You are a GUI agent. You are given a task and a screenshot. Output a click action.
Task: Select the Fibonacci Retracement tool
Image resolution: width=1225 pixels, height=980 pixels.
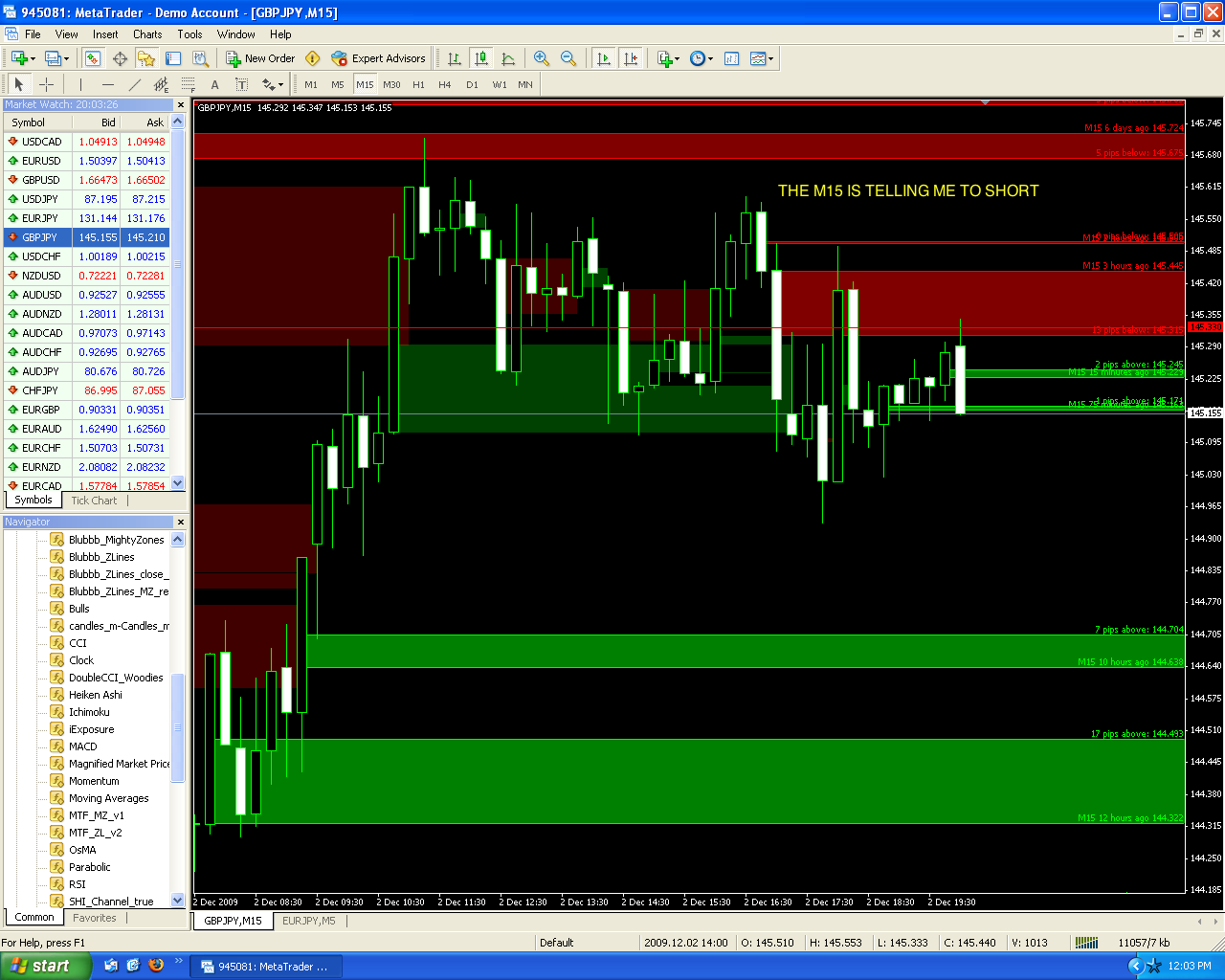tap(188, 84)
